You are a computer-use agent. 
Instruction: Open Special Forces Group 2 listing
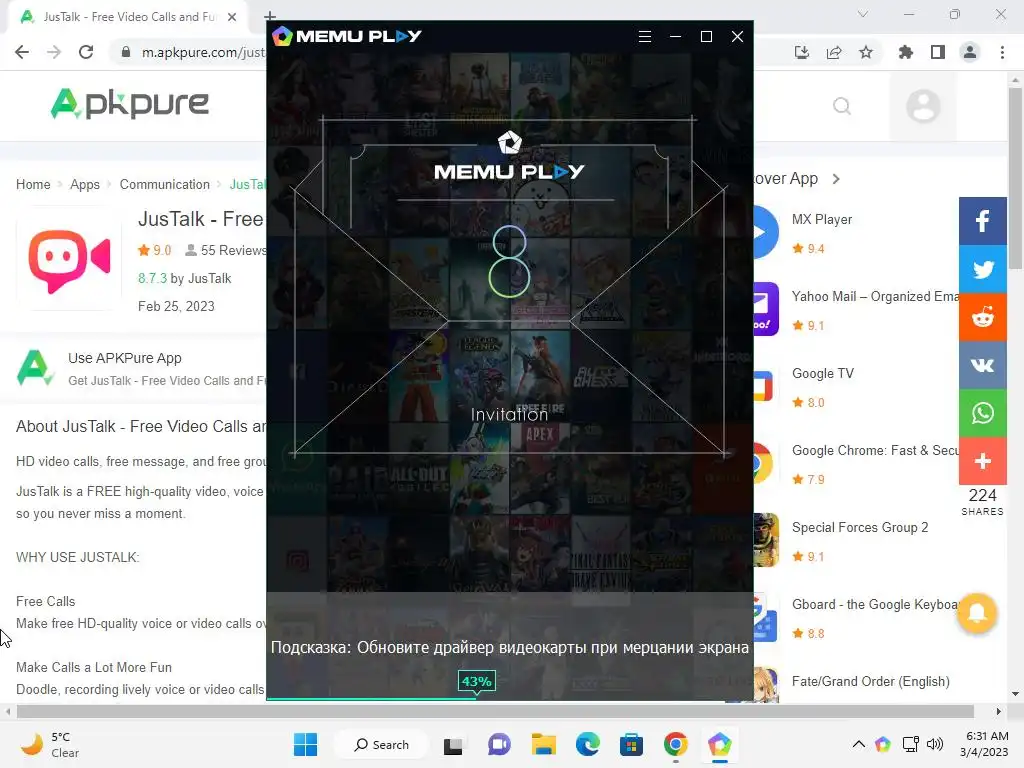(860, 528)
